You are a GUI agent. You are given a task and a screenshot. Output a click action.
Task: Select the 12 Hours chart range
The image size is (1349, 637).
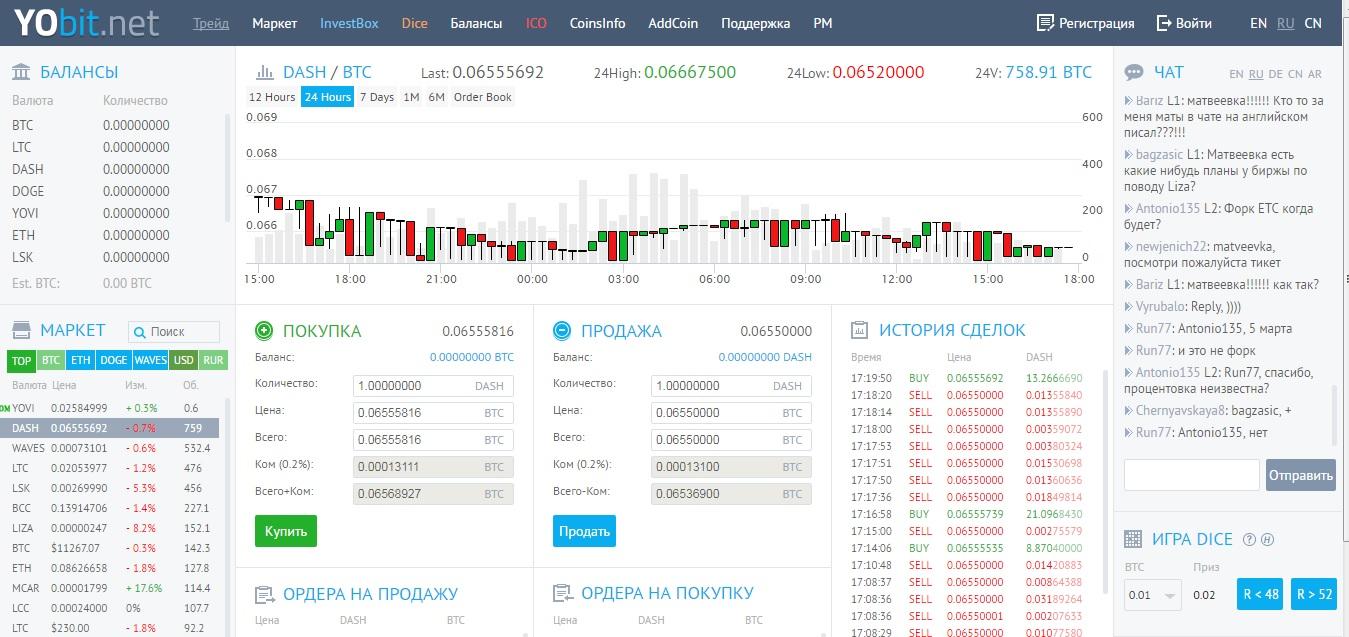coord(272,97)
